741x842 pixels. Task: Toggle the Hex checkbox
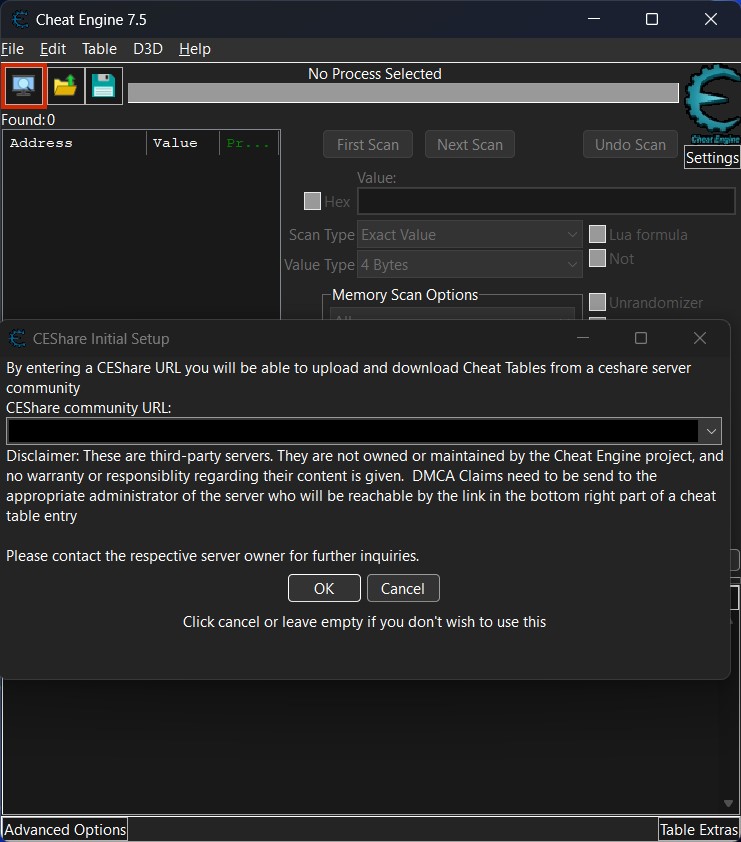(312, 201)
